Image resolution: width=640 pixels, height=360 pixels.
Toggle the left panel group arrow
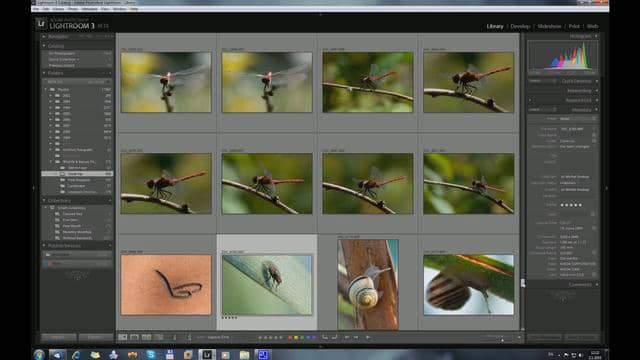coord(33,188)
